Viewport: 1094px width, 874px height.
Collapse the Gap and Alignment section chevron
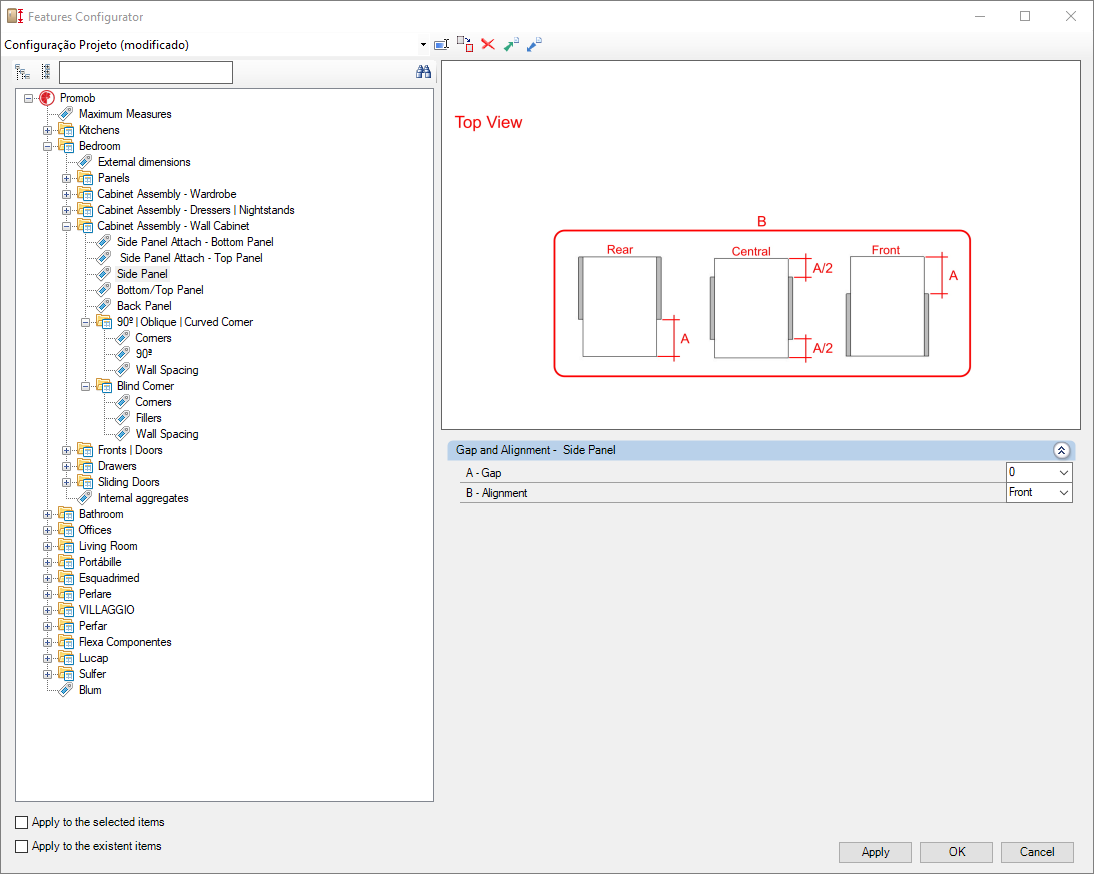point(1061,451)
